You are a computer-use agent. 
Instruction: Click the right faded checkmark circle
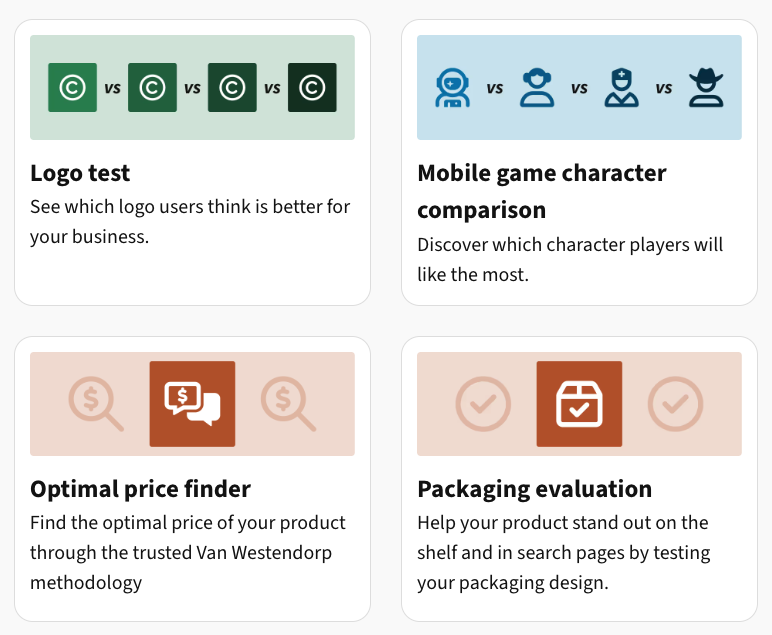point(676,404)
